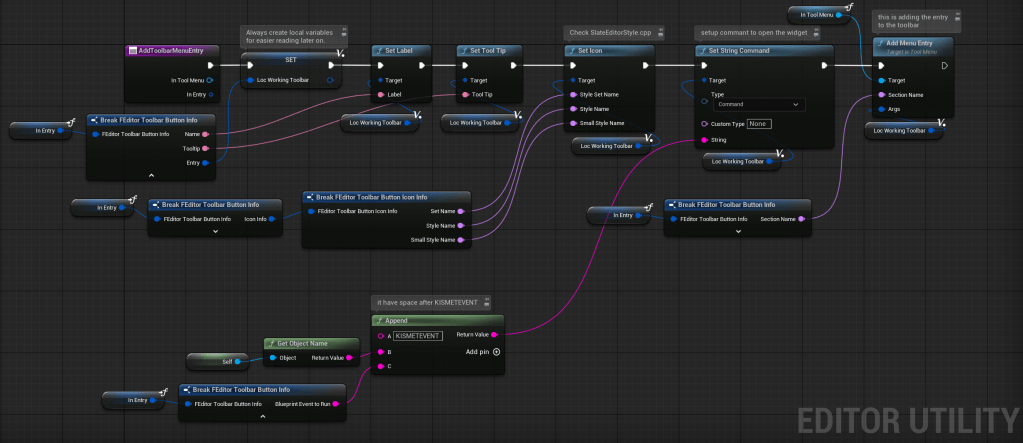
Task: Click the Tool Tip pin on Set Tool Tip
Action: coord(465,95)
